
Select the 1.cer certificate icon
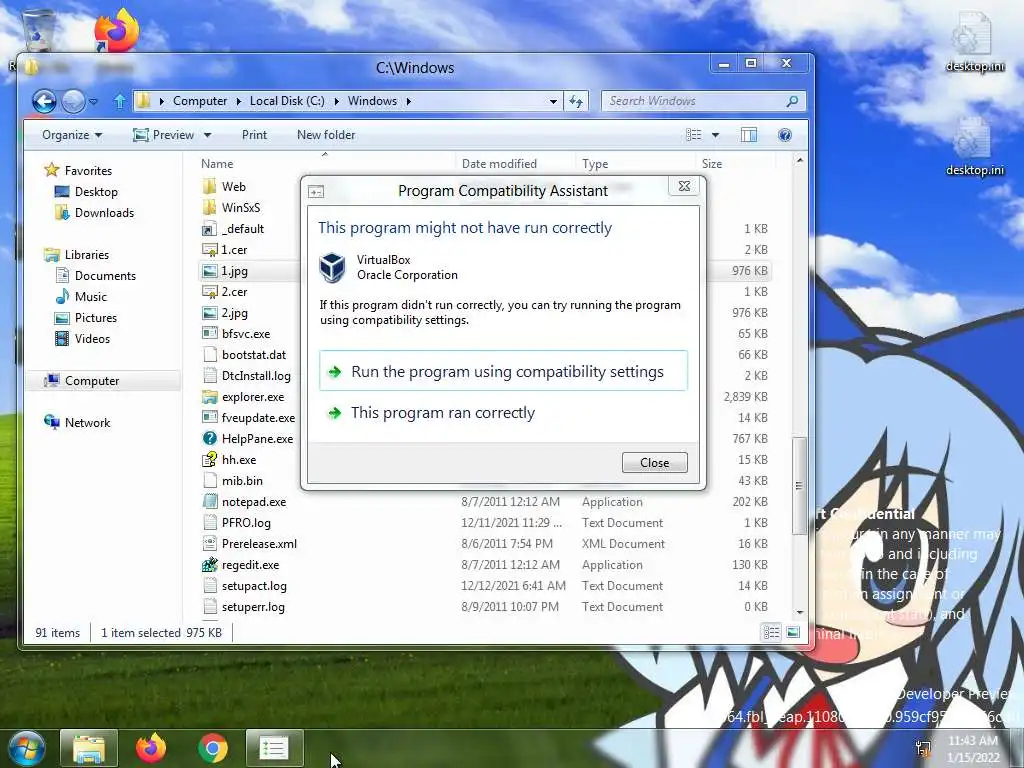209,250
